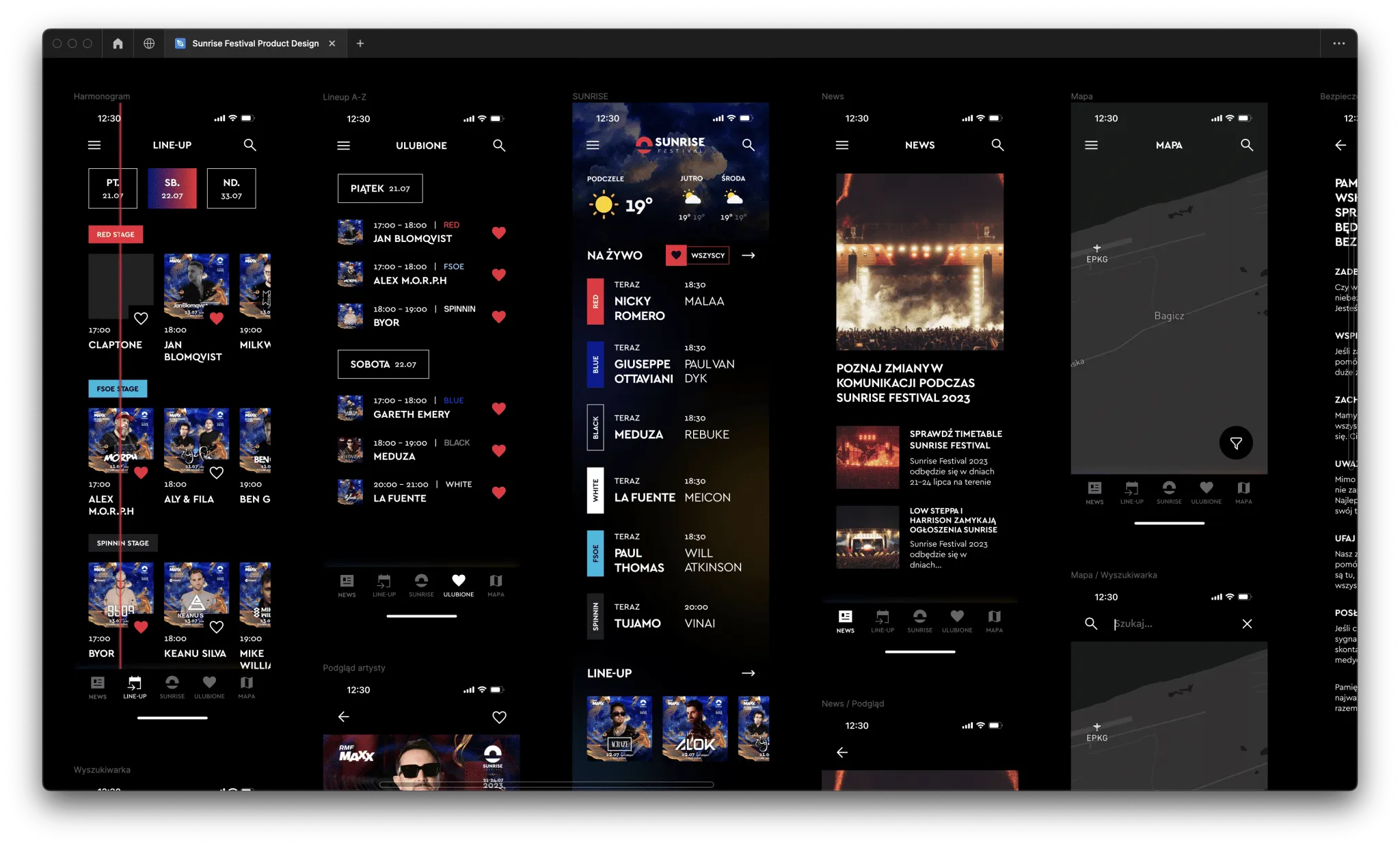Toggle the favorite heart on Claptone card
This screenshot has width=1400, height=847.
141,319
